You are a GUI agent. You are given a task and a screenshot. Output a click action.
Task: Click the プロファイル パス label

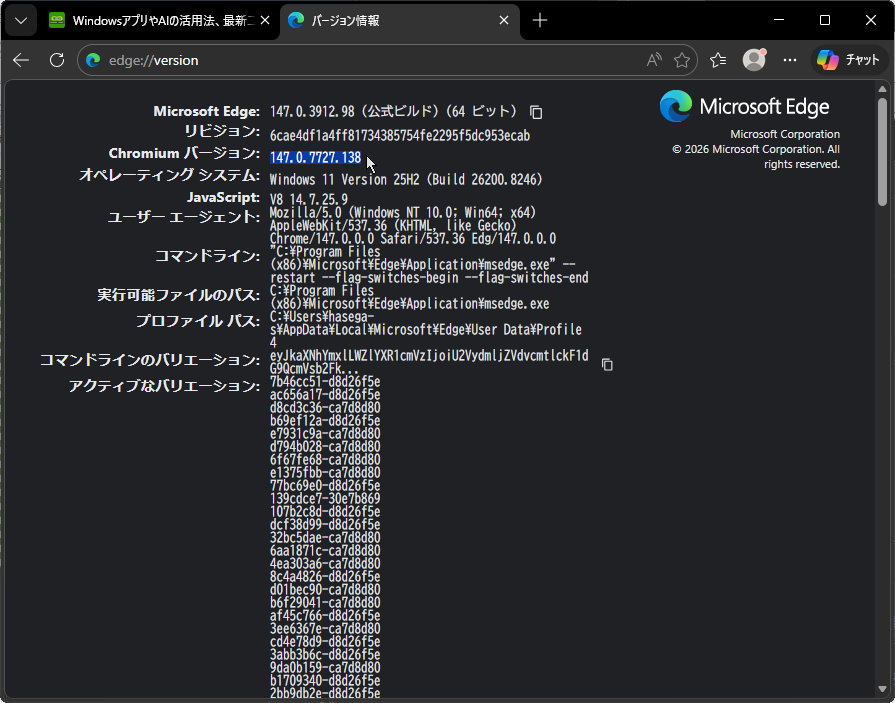197,321
